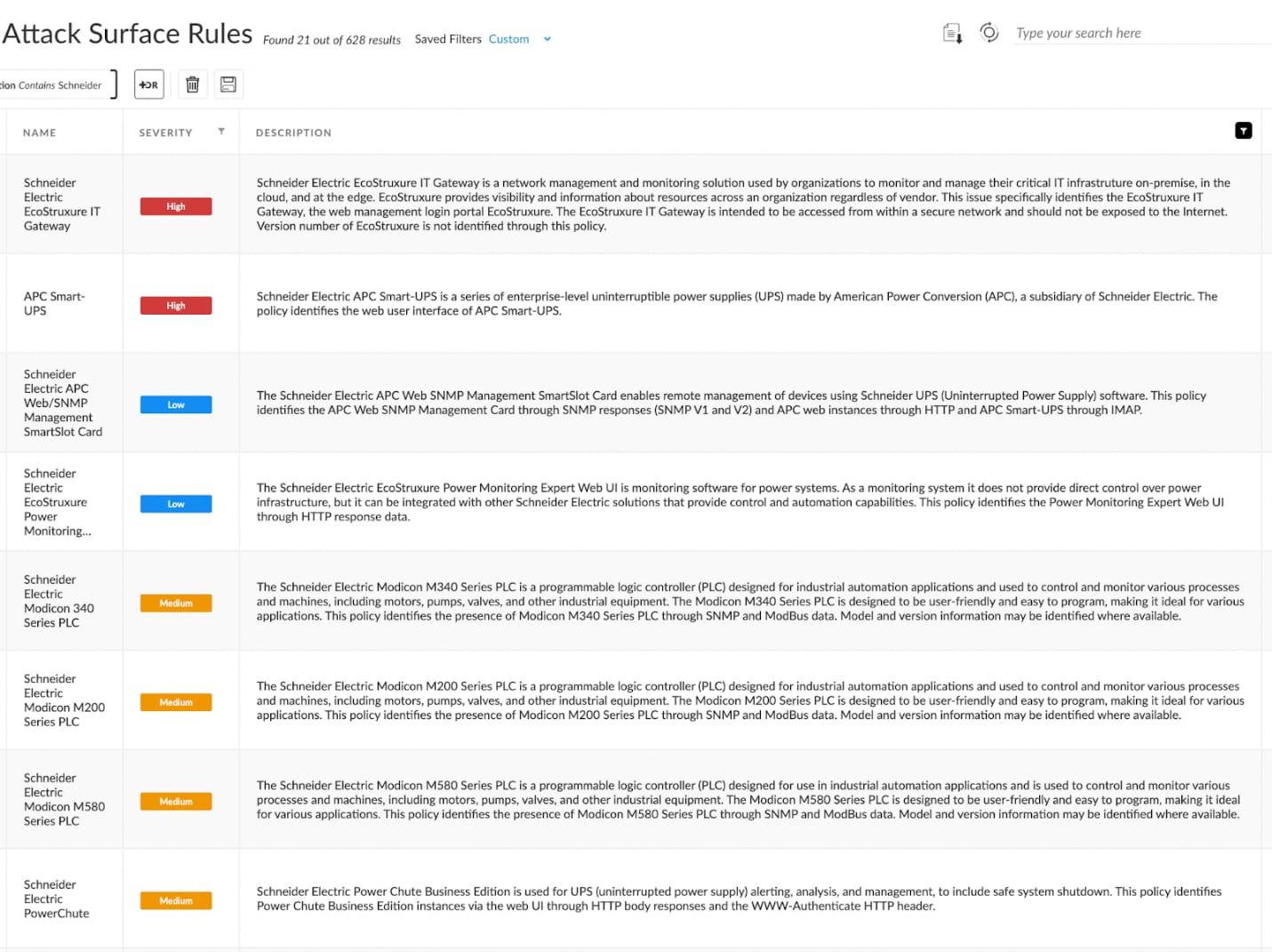Select the Modicon M580 Series PLC rule
Screen dimensions: 1272x952
click(64, 799)
